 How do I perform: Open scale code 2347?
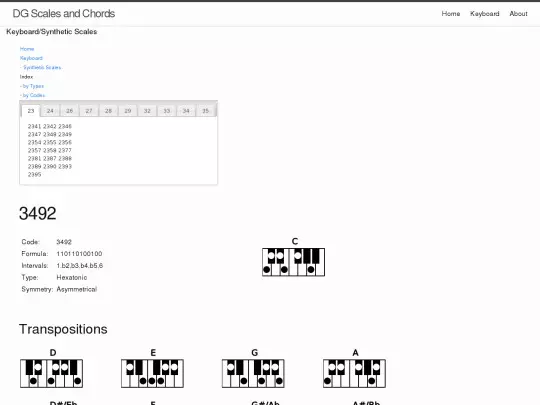coord(34,134)
